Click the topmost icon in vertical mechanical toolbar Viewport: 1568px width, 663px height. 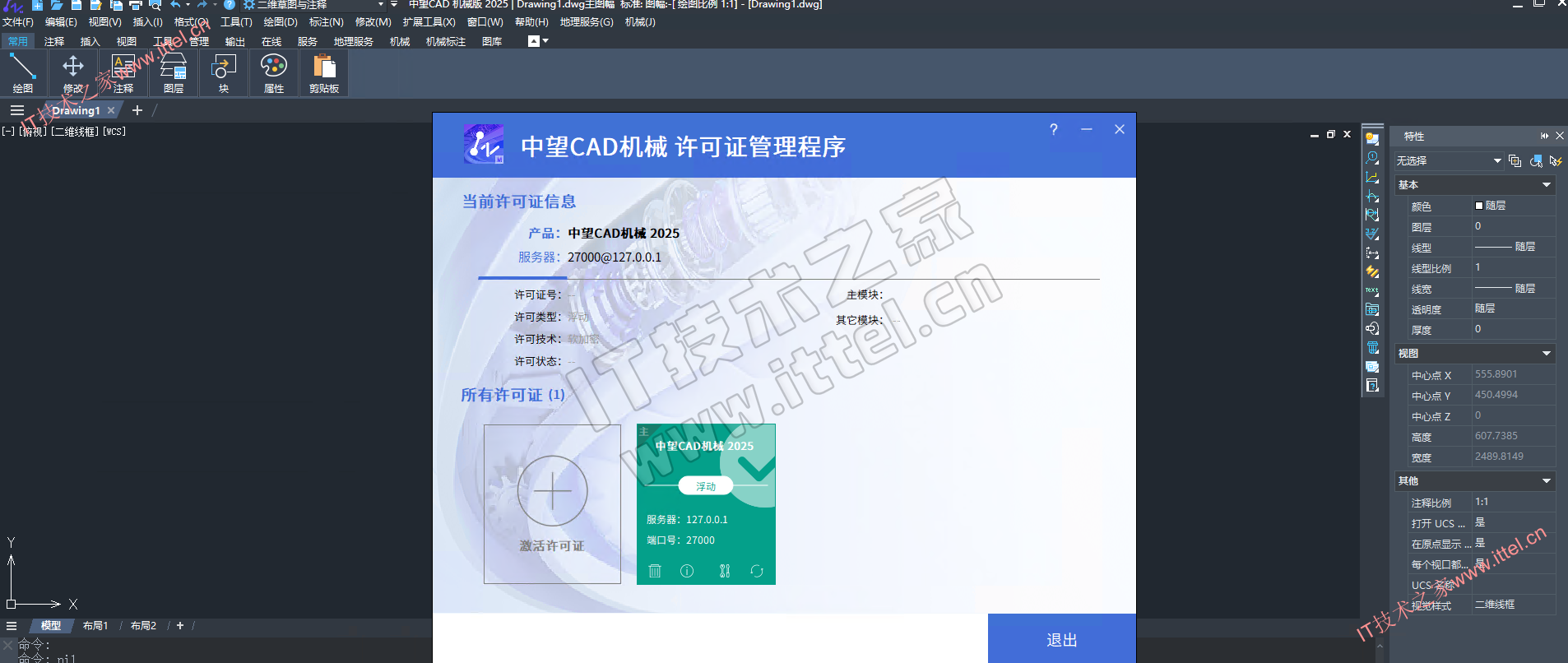click(x=1371, y=138)
